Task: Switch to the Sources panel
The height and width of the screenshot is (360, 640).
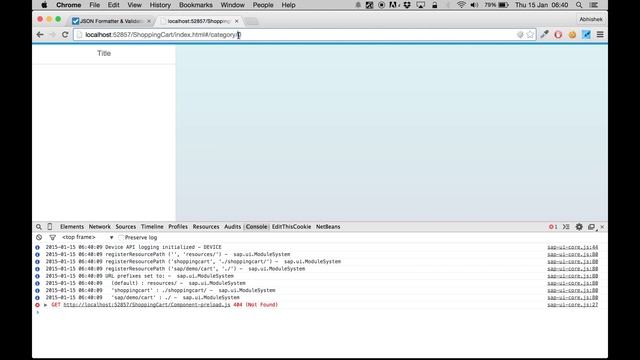Action: pos(126,227)
